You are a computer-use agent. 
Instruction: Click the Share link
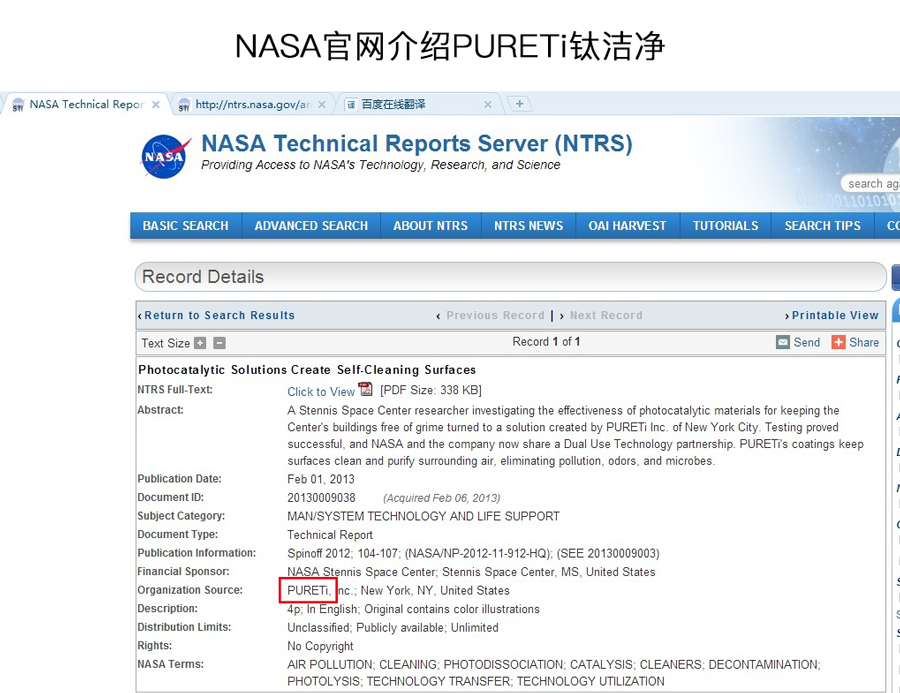click(x=864, y=342)
